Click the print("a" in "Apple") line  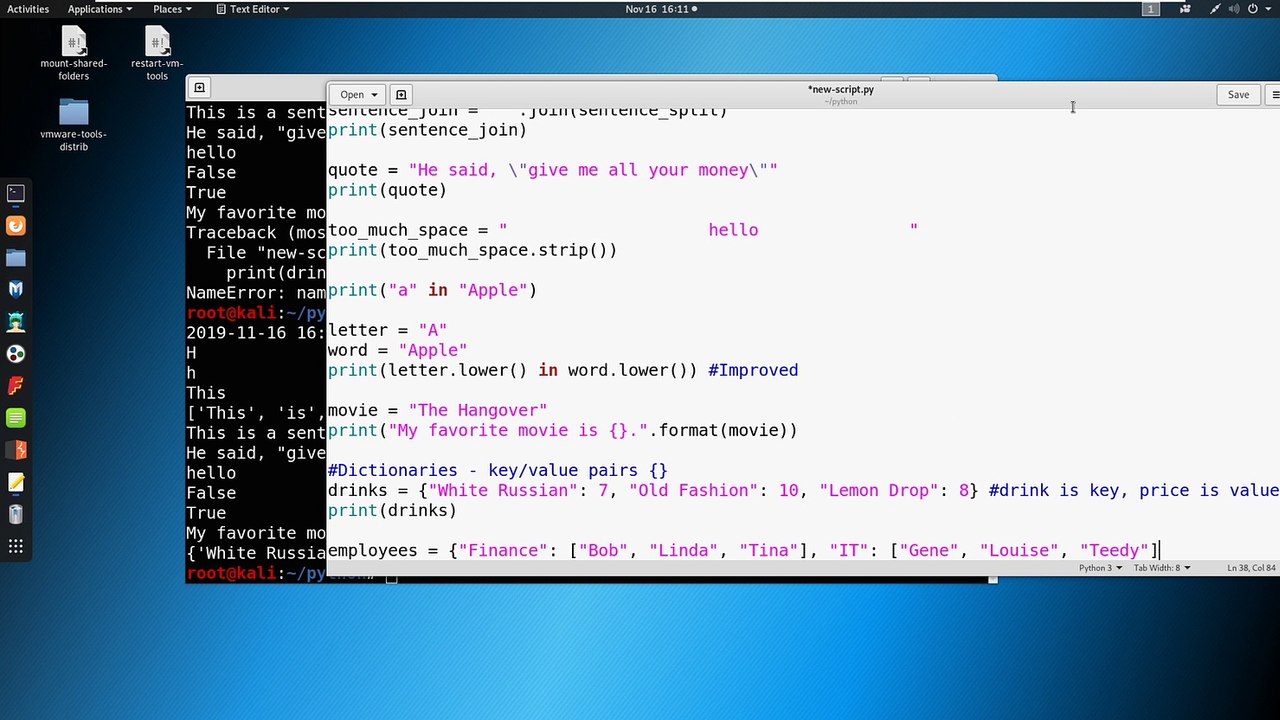point(432,290)
